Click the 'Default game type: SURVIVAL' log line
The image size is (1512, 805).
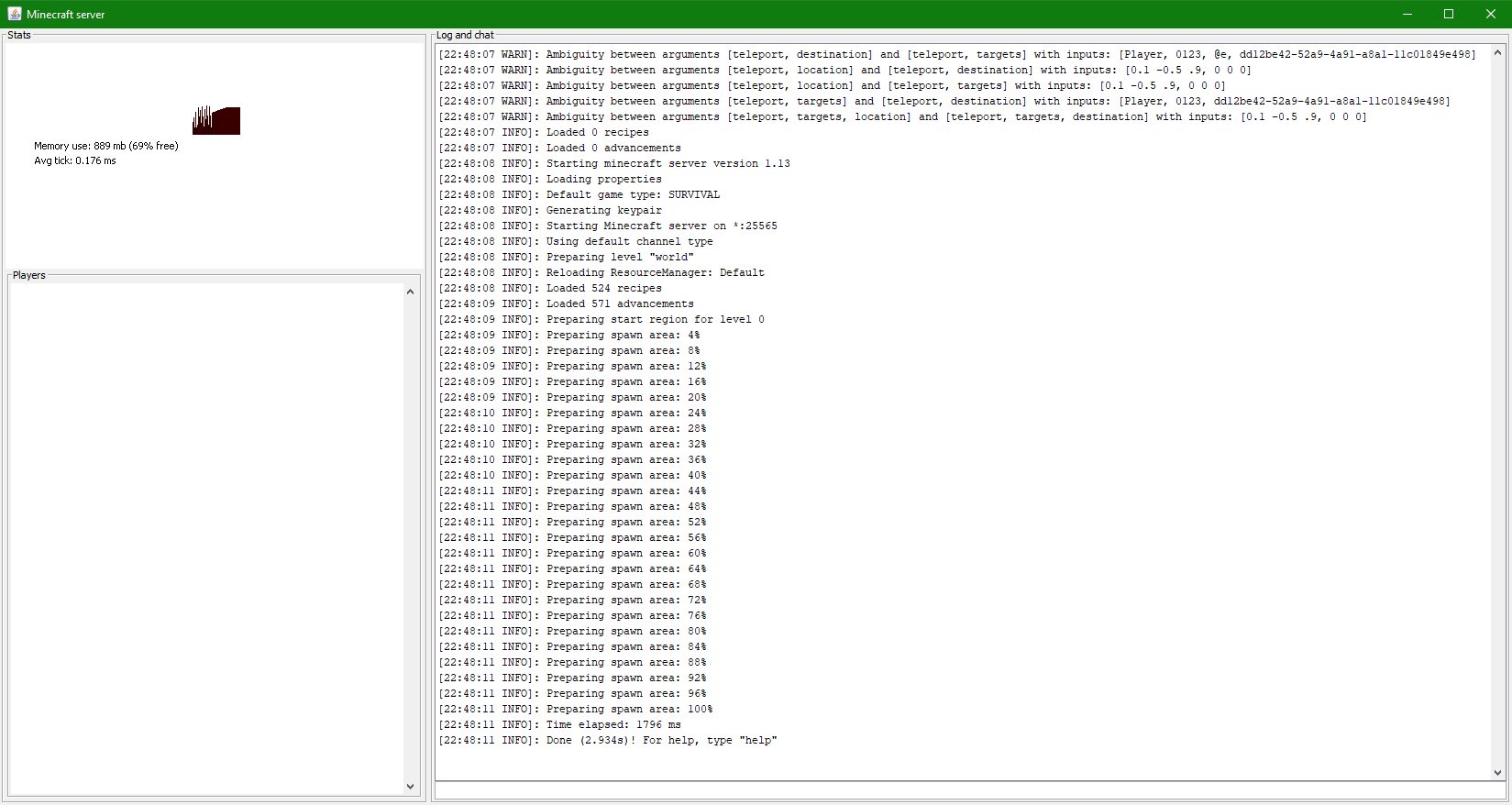click(579, 195)
